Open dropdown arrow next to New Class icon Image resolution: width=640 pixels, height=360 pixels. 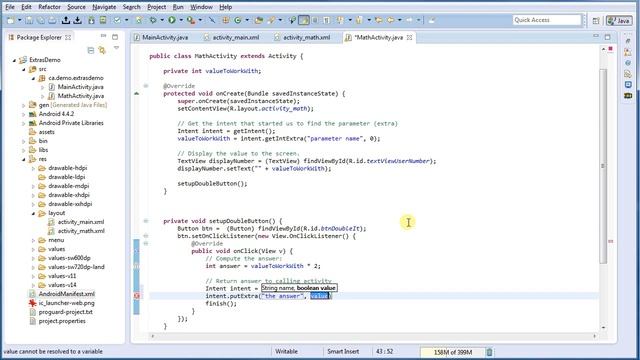[x=247, y=20]
